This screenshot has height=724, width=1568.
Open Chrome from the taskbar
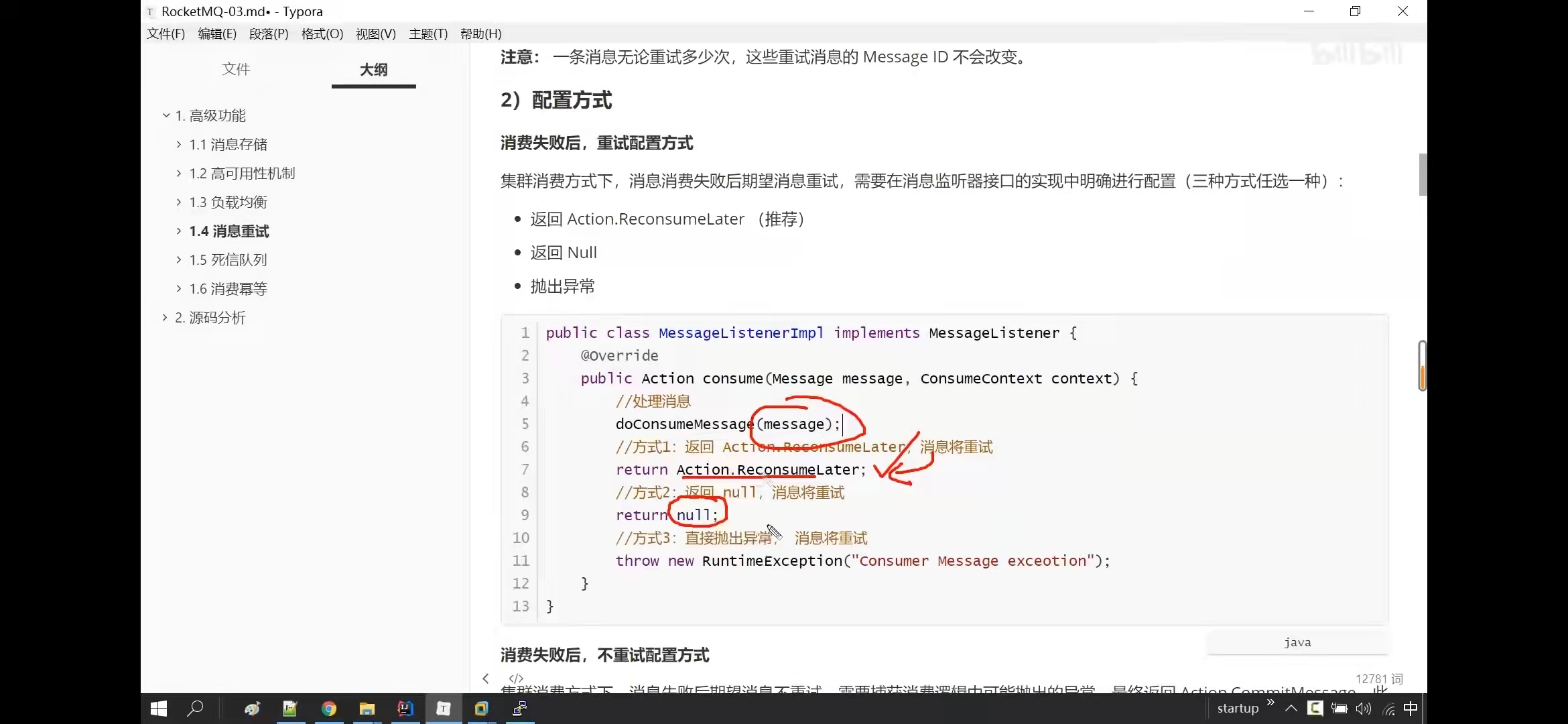click(x=328, y=709)
